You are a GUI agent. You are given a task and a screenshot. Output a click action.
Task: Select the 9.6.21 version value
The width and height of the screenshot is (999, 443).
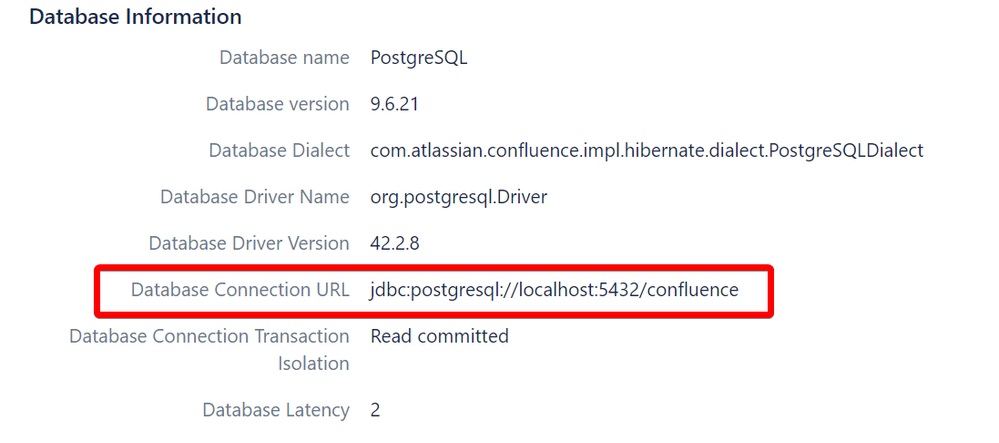coord(394,104)
